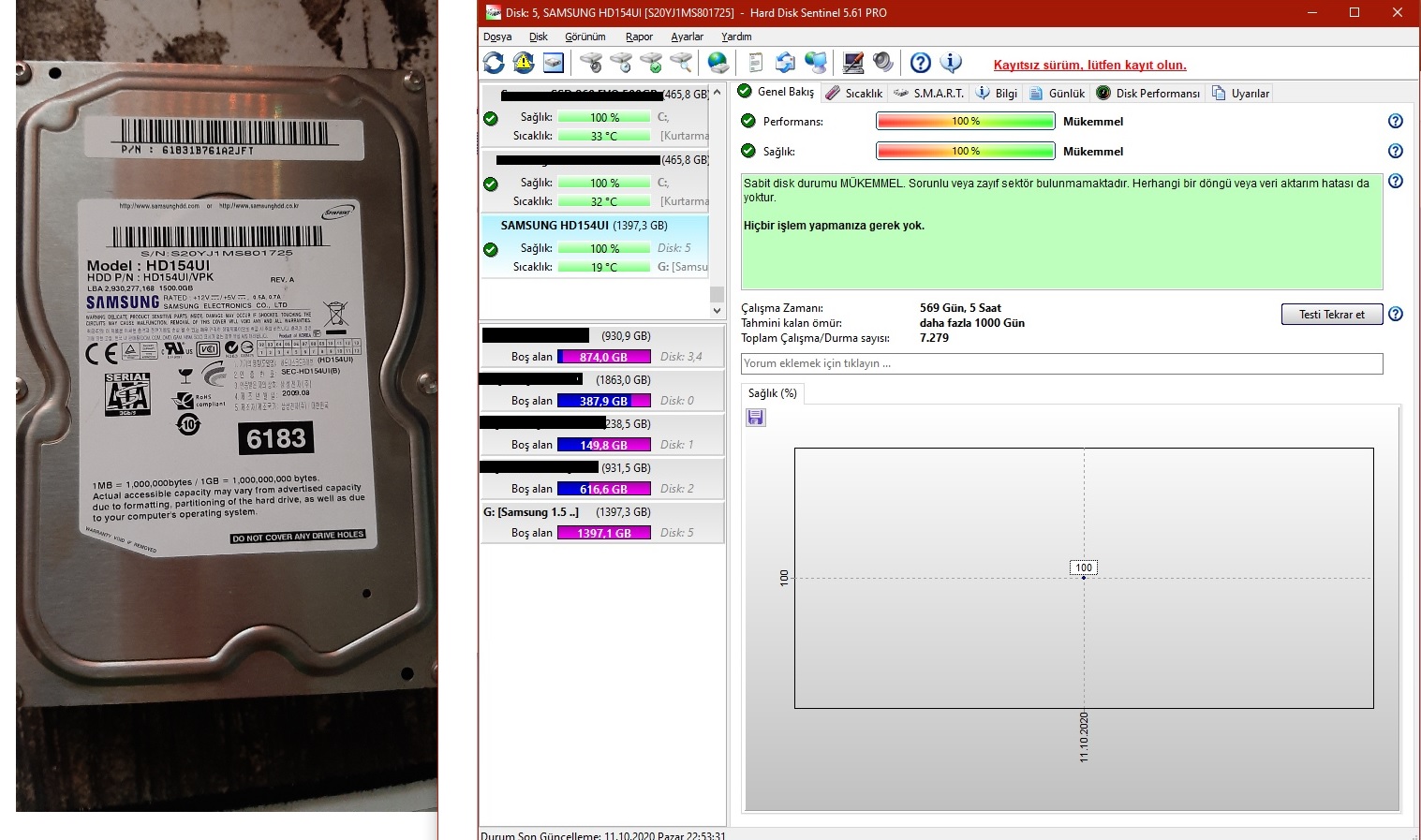Click the 616,6 GB free space bar
The width and height of the screenshot is (1421, 840).
click(x=604, y=489)
